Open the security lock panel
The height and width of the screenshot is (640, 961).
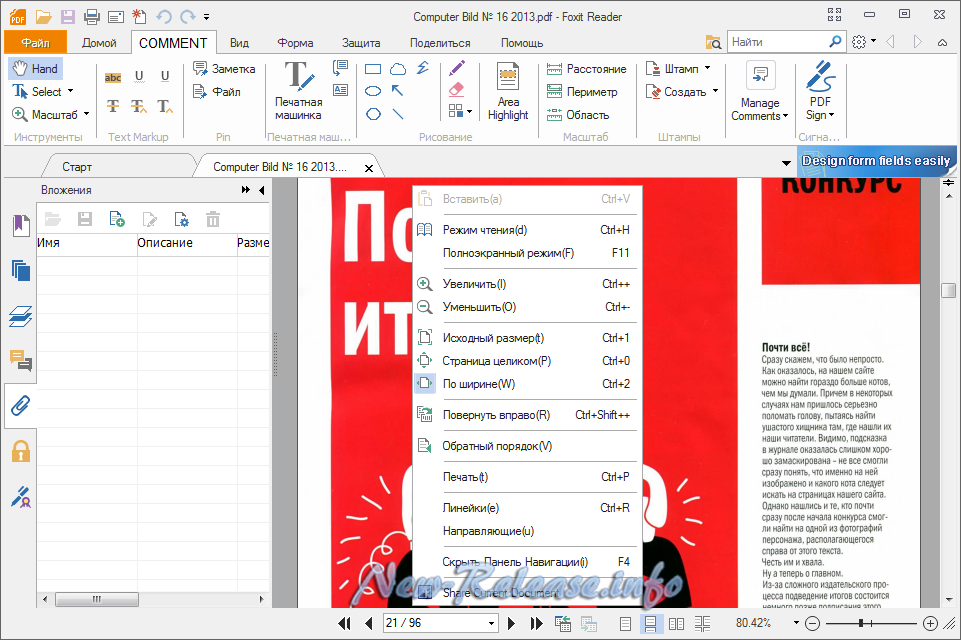(21, 451)
